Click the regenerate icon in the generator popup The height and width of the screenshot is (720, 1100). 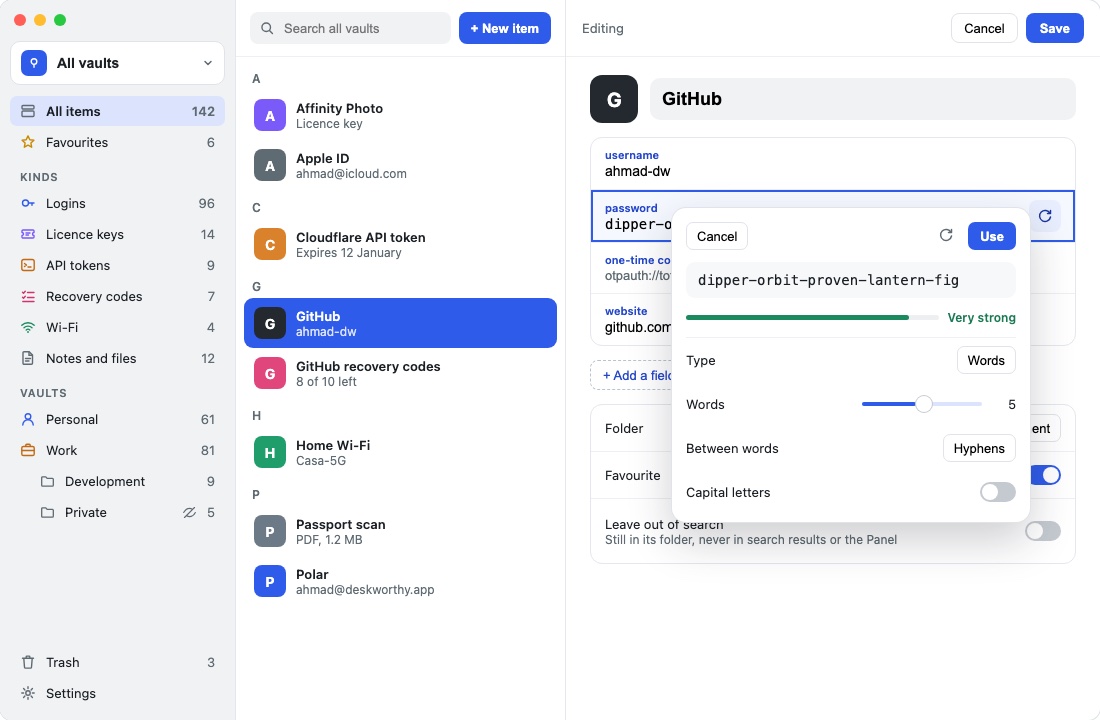coord(946,235)
